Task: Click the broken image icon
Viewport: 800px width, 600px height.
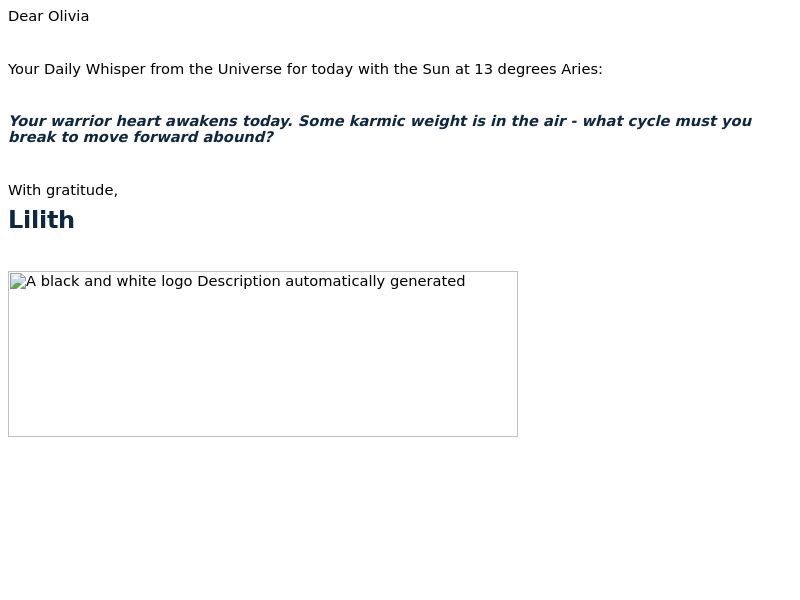Action: click(18, 282)
